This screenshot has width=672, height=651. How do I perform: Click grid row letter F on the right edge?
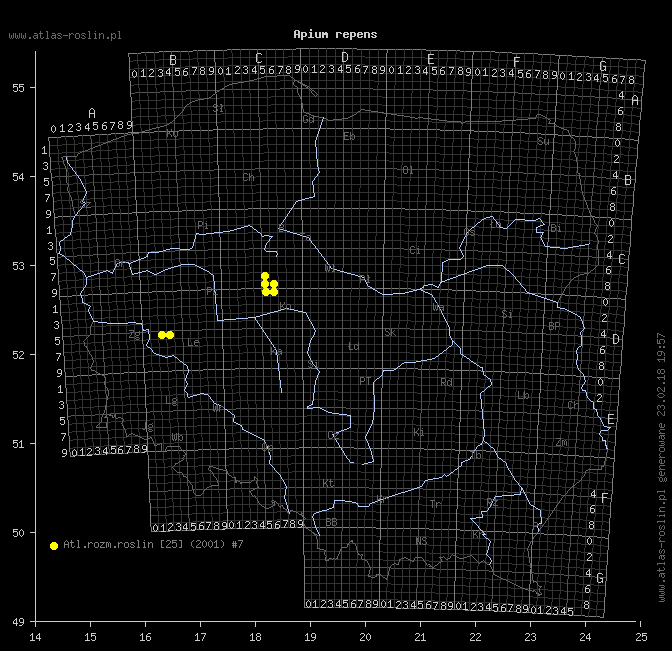pos(604,498)
